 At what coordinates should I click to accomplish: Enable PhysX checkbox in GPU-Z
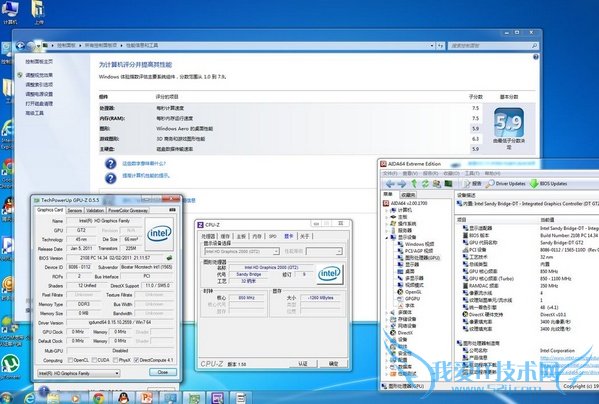tap(115, 360)
